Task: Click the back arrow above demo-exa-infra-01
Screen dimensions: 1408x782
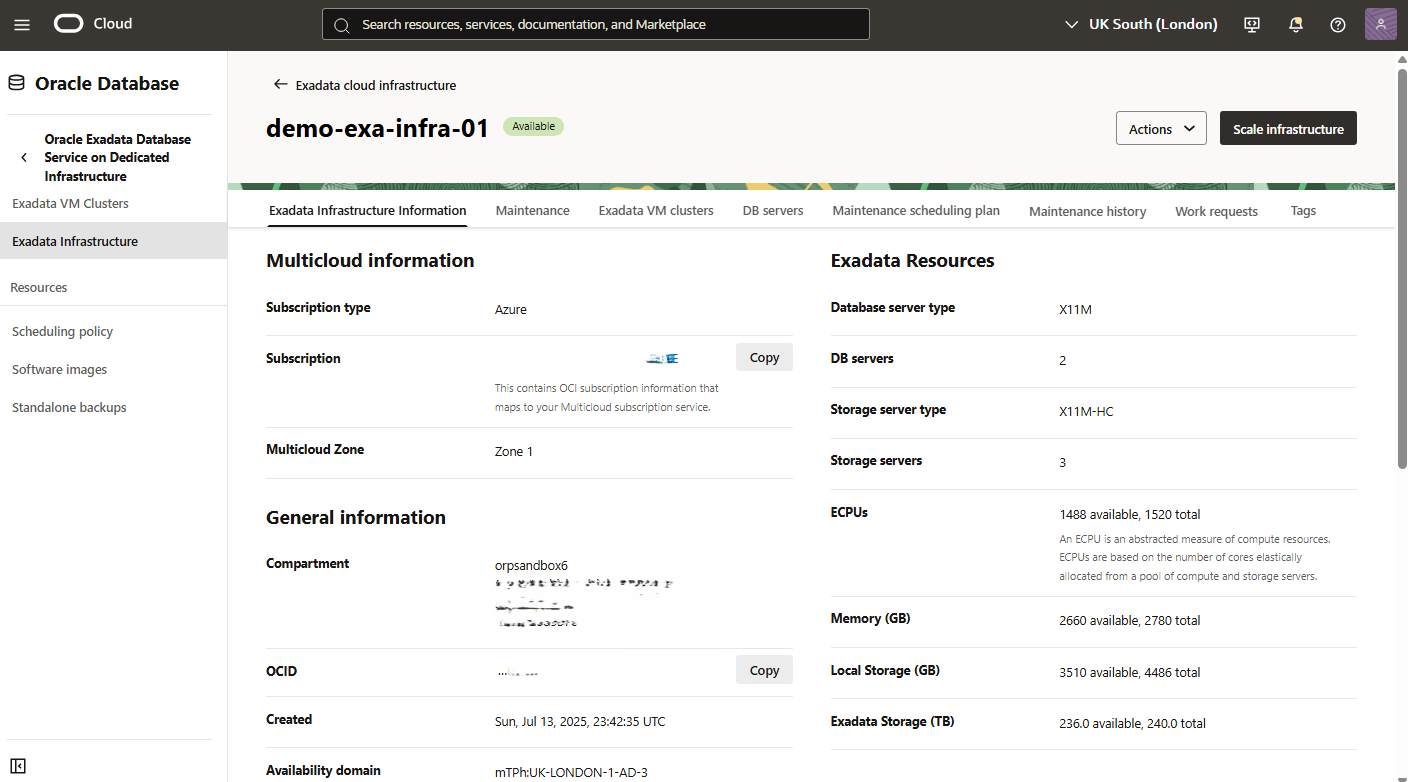Action: tap(281, 85)
